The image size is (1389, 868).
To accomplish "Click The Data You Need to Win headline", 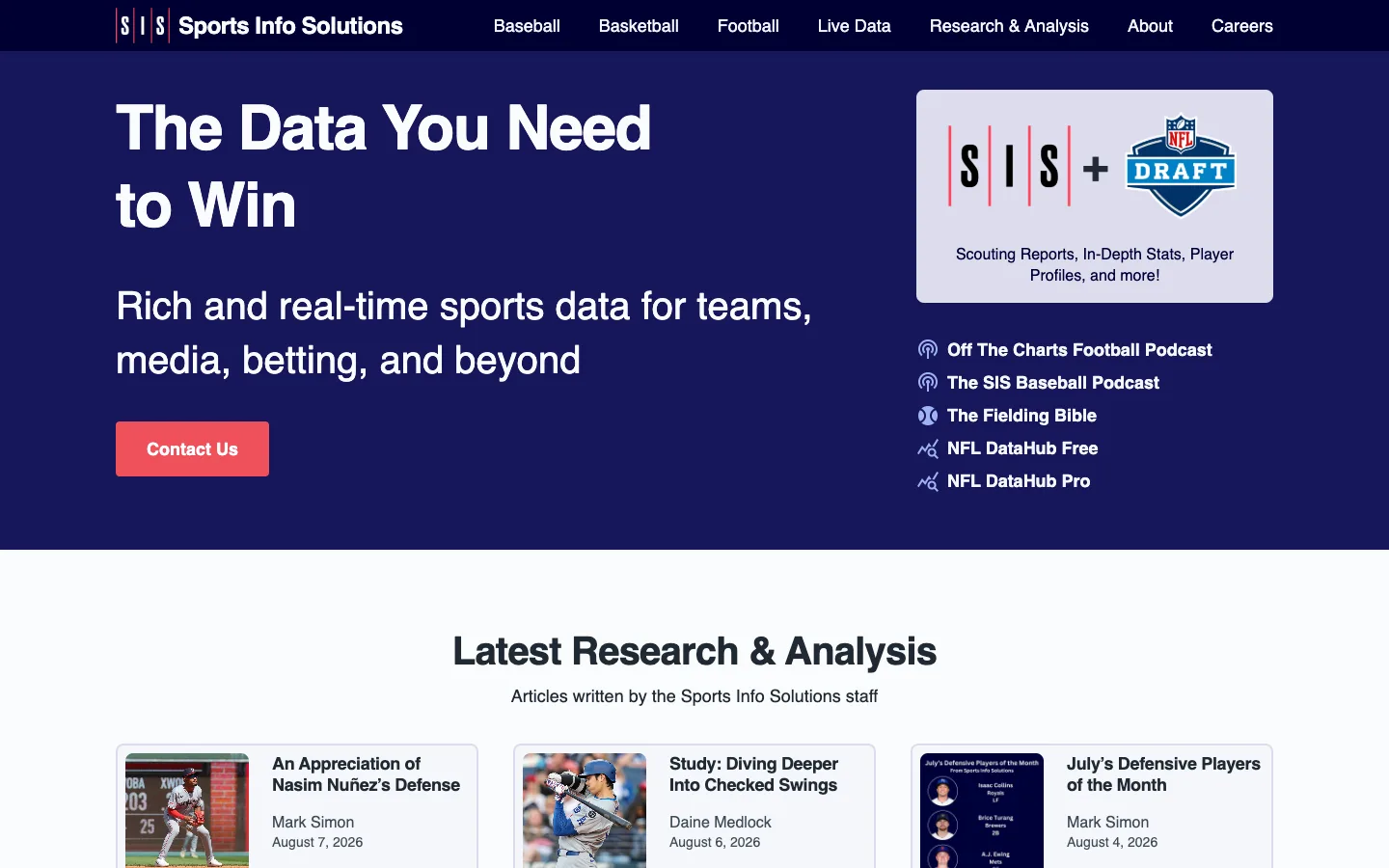I will (x=384, y=167).
